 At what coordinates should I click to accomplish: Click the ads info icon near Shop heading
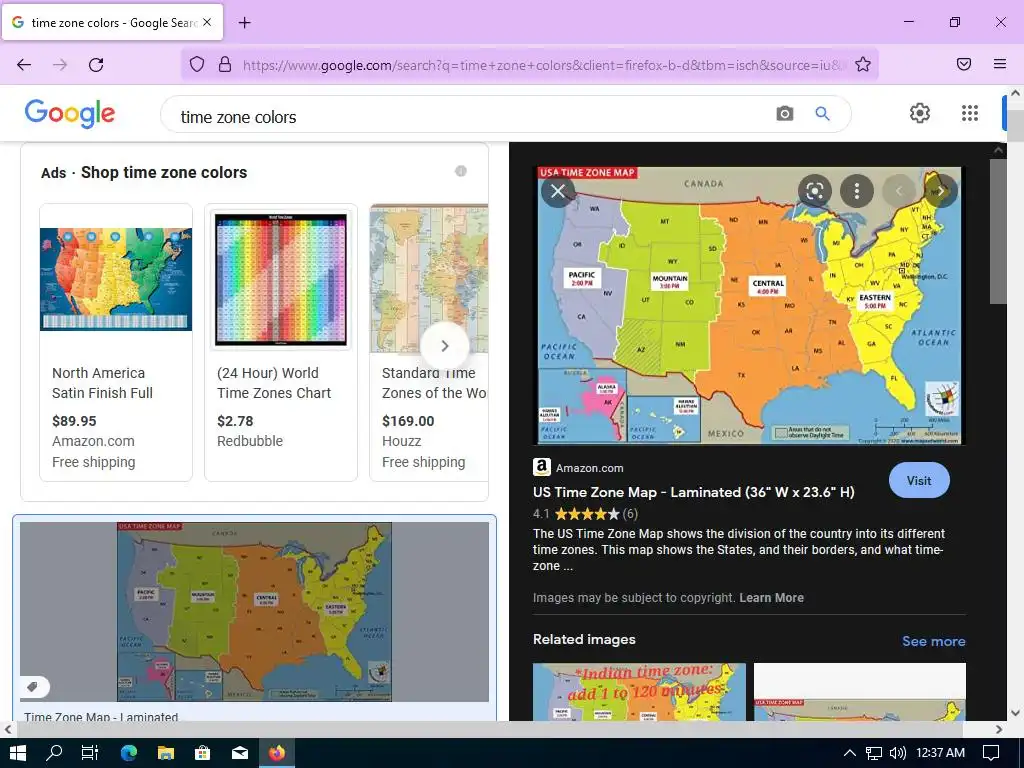coord(461,171)
